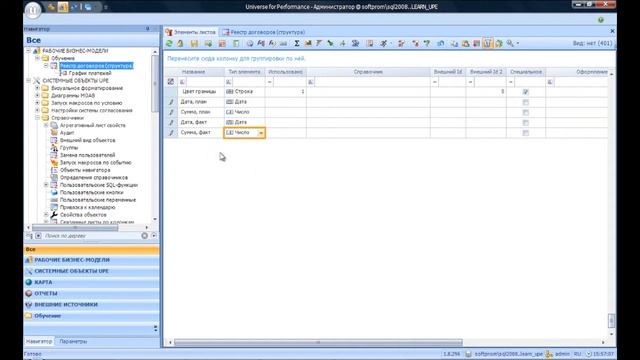This screenshot has width=640, height=360.
Task: Toggle Специальное checkbox for Дата, факт
Action: [526, 122]
